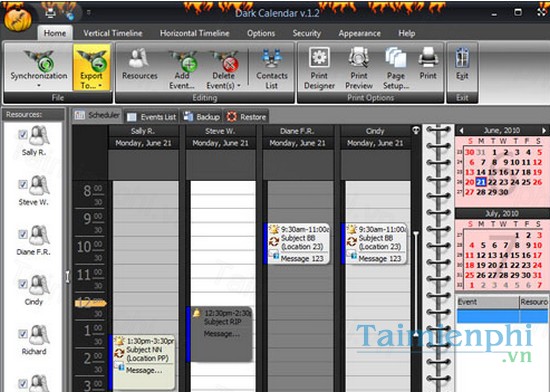Uncheck the Sally R. resource checkbox

[23, 134]
